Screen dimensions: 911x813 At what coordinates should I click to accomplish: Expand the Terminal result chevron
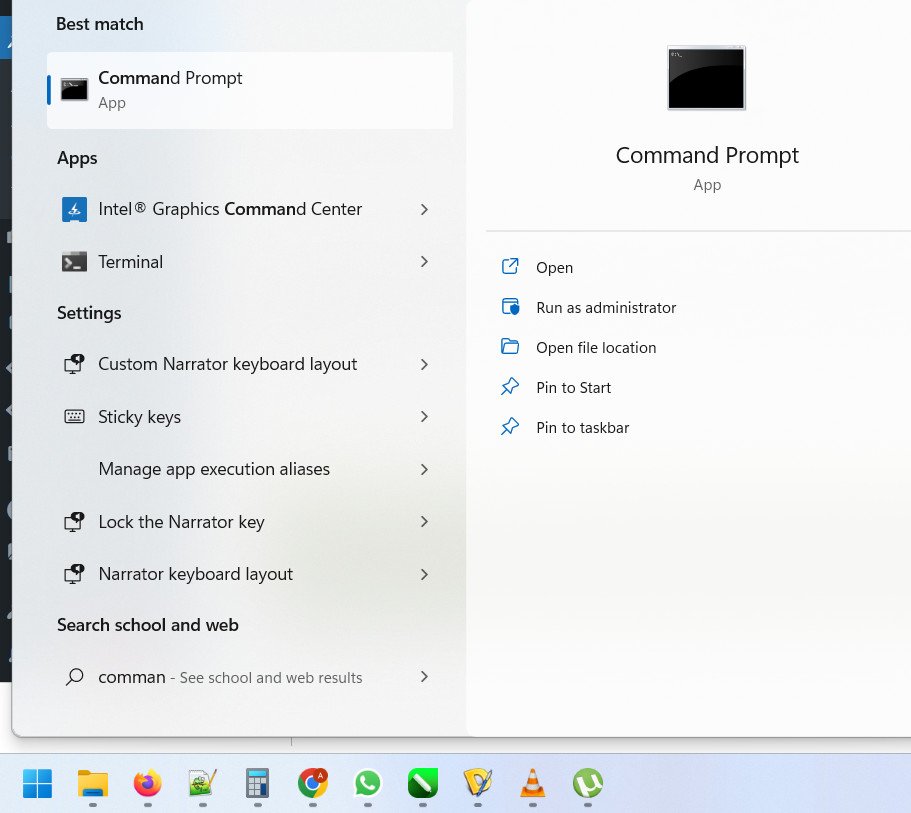(424, 262)
